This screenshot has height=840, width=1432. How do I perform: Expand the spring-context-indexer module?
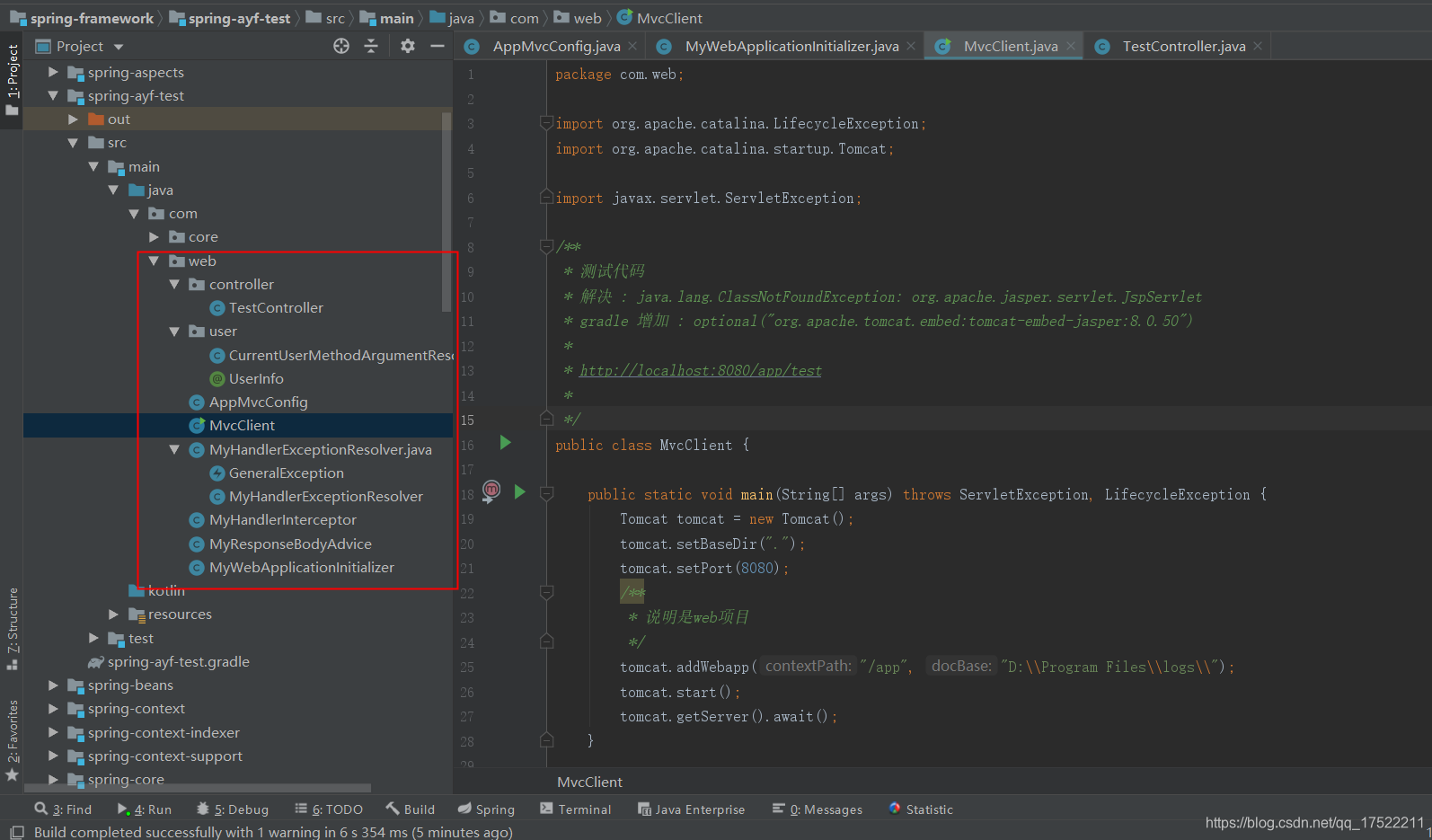(53, 732)
